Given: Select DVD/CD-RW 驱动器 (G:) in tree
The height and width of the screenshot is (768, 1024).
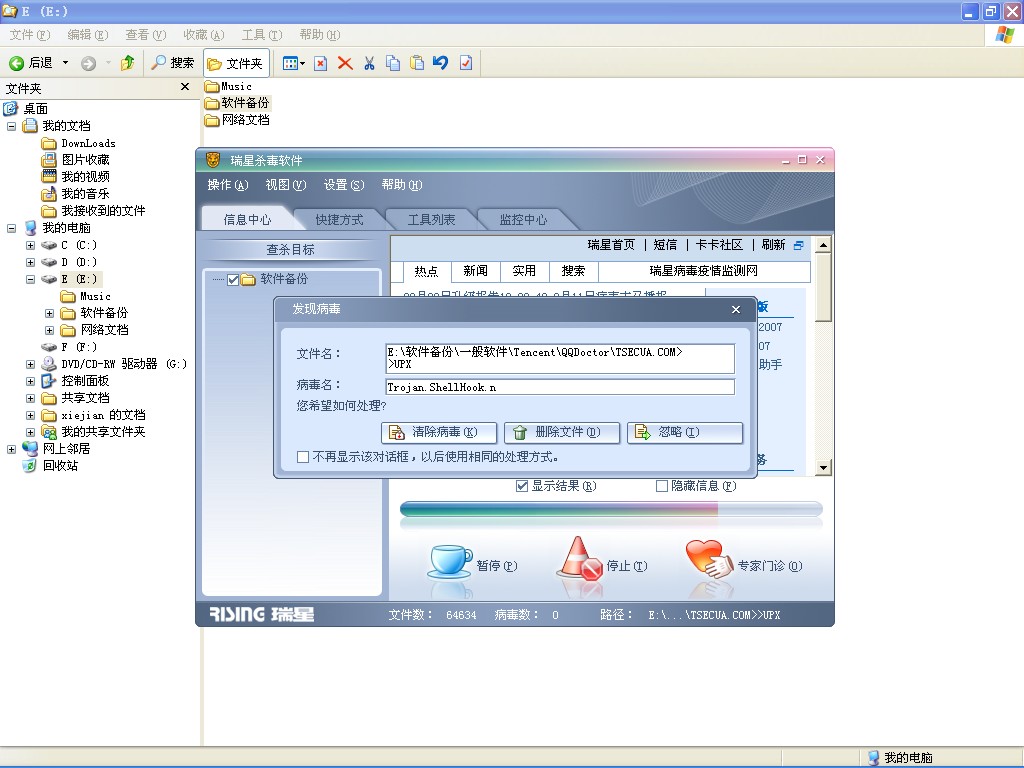Looking at the screenshot, I should 124,364.
